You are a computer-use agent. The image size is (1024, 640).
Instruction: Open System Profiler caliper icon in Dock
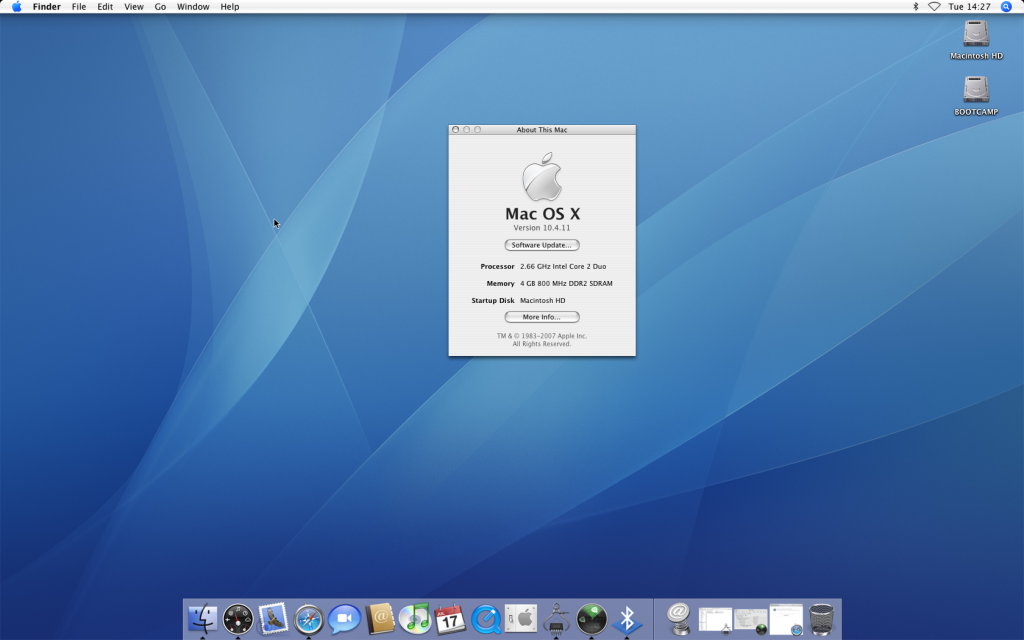556,618
